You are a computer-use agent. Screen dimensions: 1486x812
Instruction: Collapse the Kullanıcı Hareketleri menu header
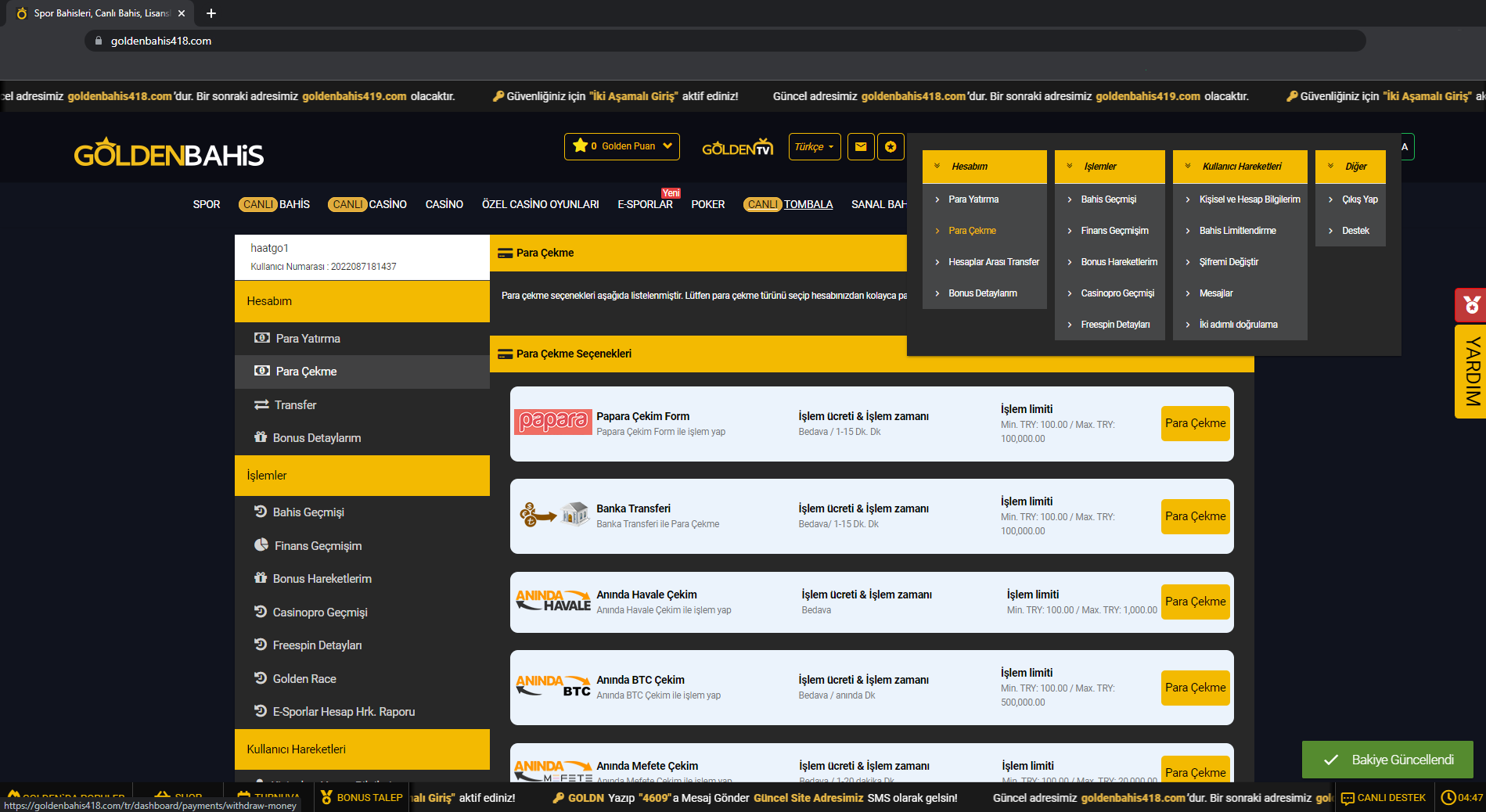coord(1240,167)
